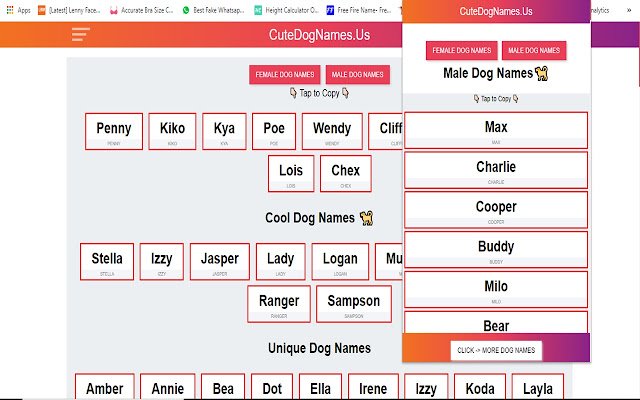640x400 pixels.
Task: Open the Height Calculator bookmark
Action: click(x=286, y=10)
